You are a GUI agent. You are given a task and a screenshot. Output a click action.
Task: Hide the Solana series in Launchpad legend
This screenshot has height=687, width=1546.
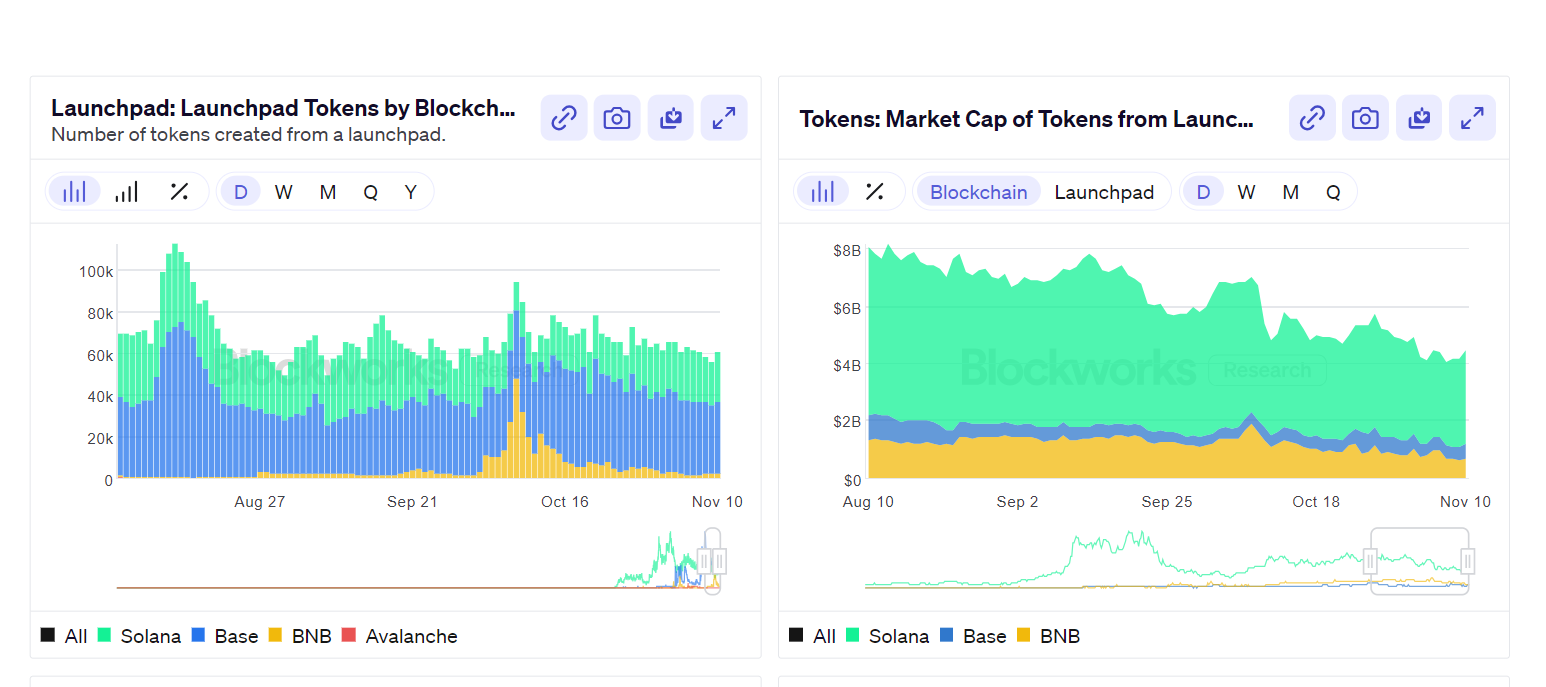(x=150, y=636)
